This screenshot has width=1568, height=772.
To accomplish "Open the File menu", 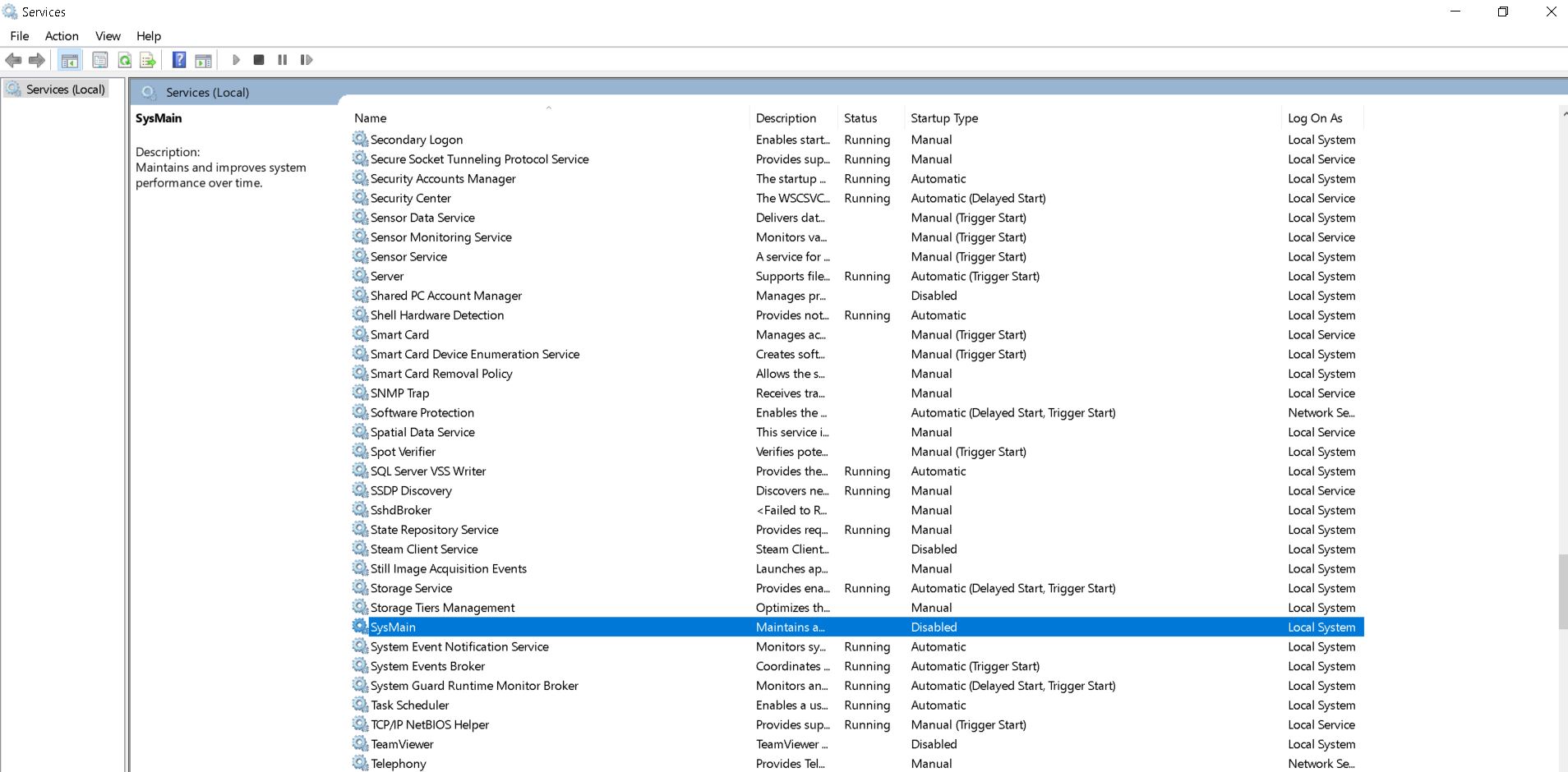I will [20, 36].
